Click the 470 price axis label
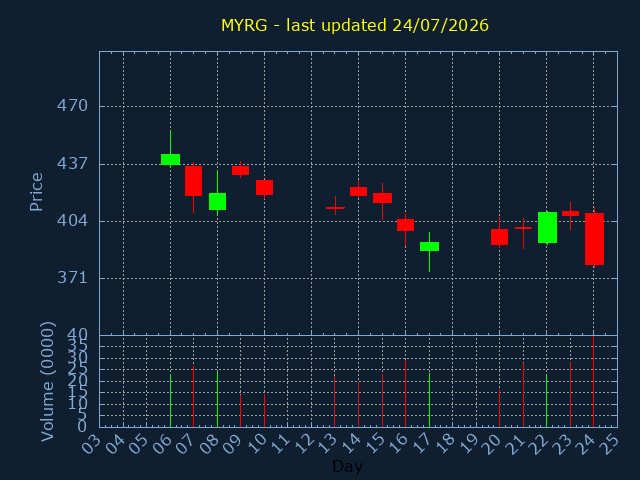Image resolution: width=640 pixels, height=480 pixels. click(72, 106)
